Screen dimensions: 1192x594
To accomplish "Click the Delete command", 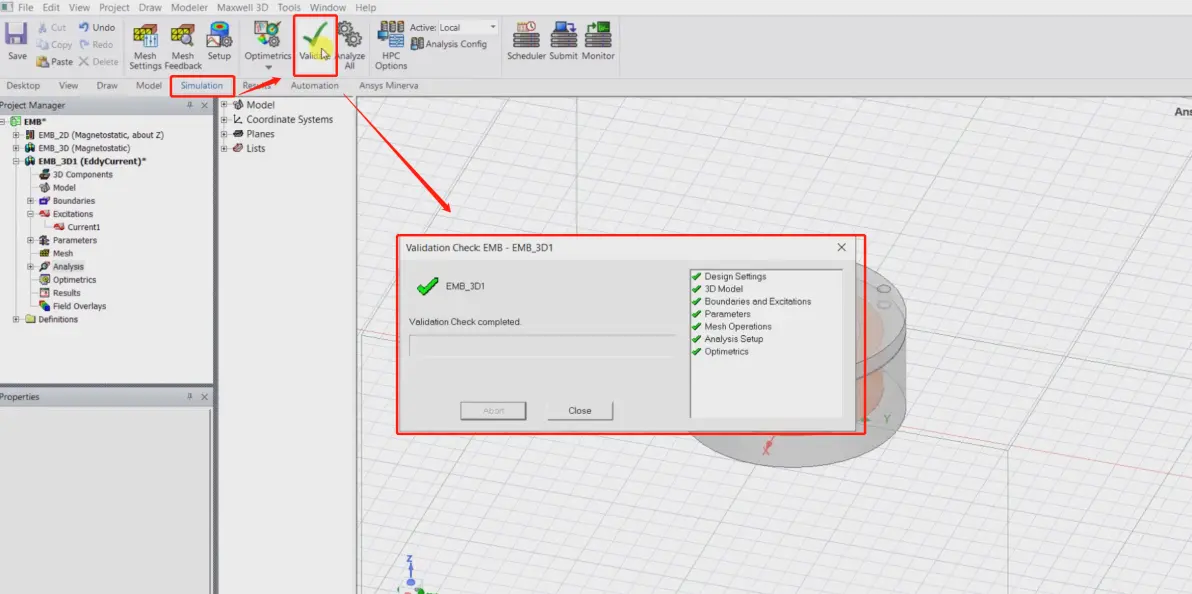I will pos(99,62).
